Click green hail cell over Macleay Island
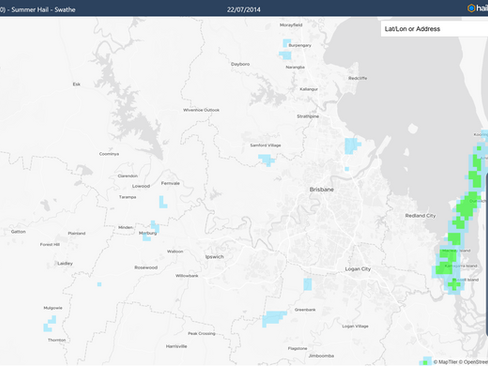Viewport: 488px width, 366px height. click(x=448, y=256)
